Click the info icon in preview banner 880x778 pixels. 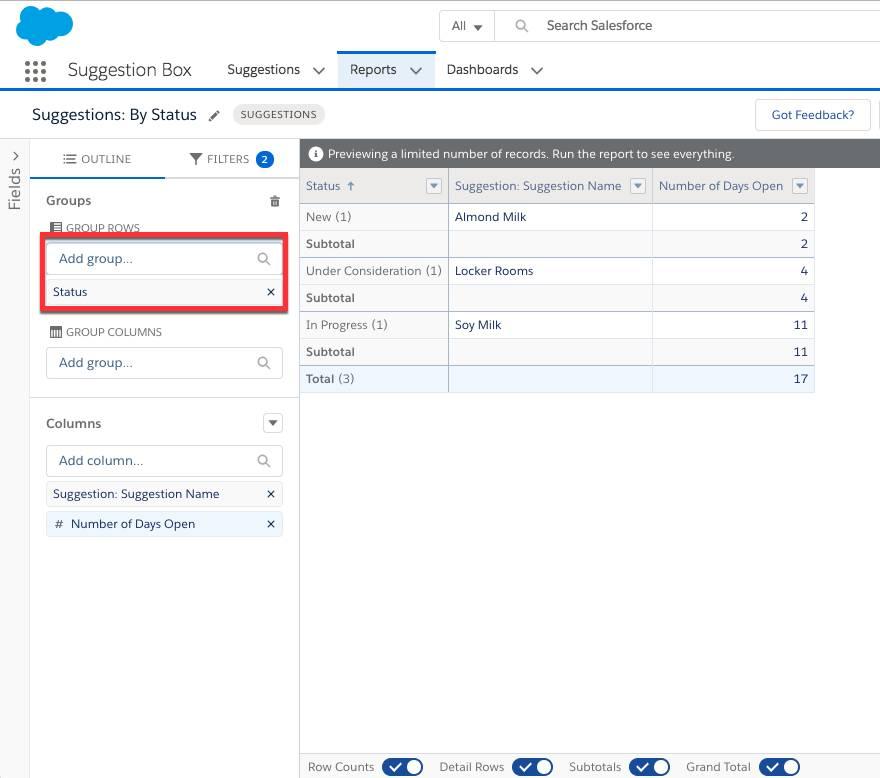click(x=316, y=154)
